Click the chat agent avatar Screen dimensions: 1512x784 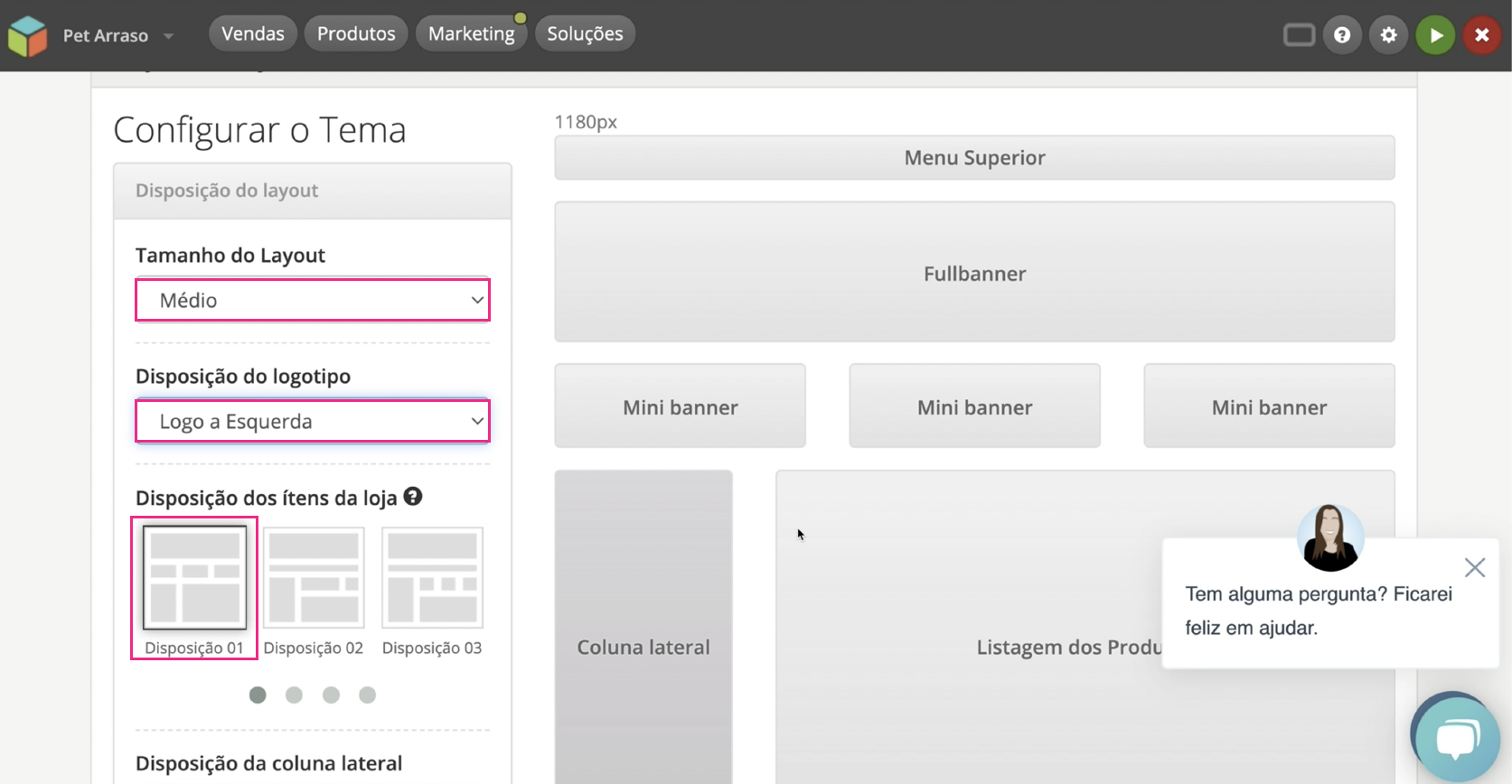(1330, 537)
